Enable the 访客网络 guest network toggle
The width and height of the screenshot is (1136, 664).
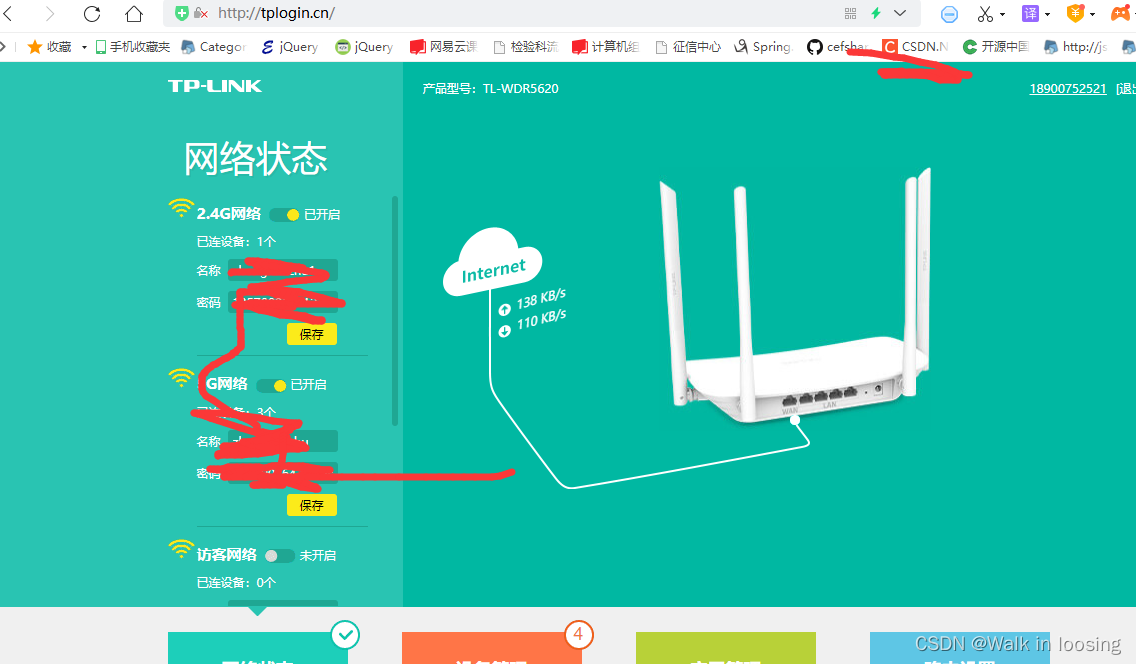click(279, 556)
